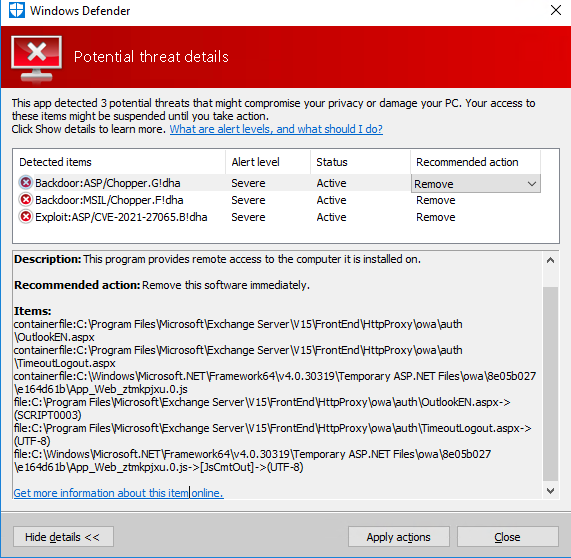Select the Backdoor:MSIL/Chopper.F!dha red X icon
The width and height of the screenshot is (571, 558).
coord(25,200)
